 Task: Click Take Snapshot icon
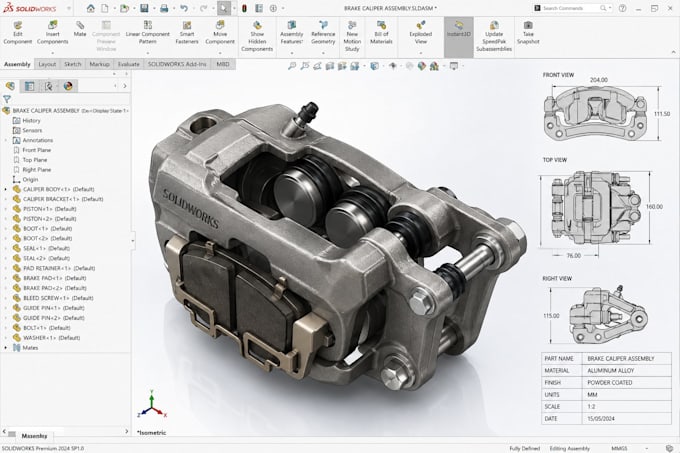pyautogui.click(x=528, y=33)
